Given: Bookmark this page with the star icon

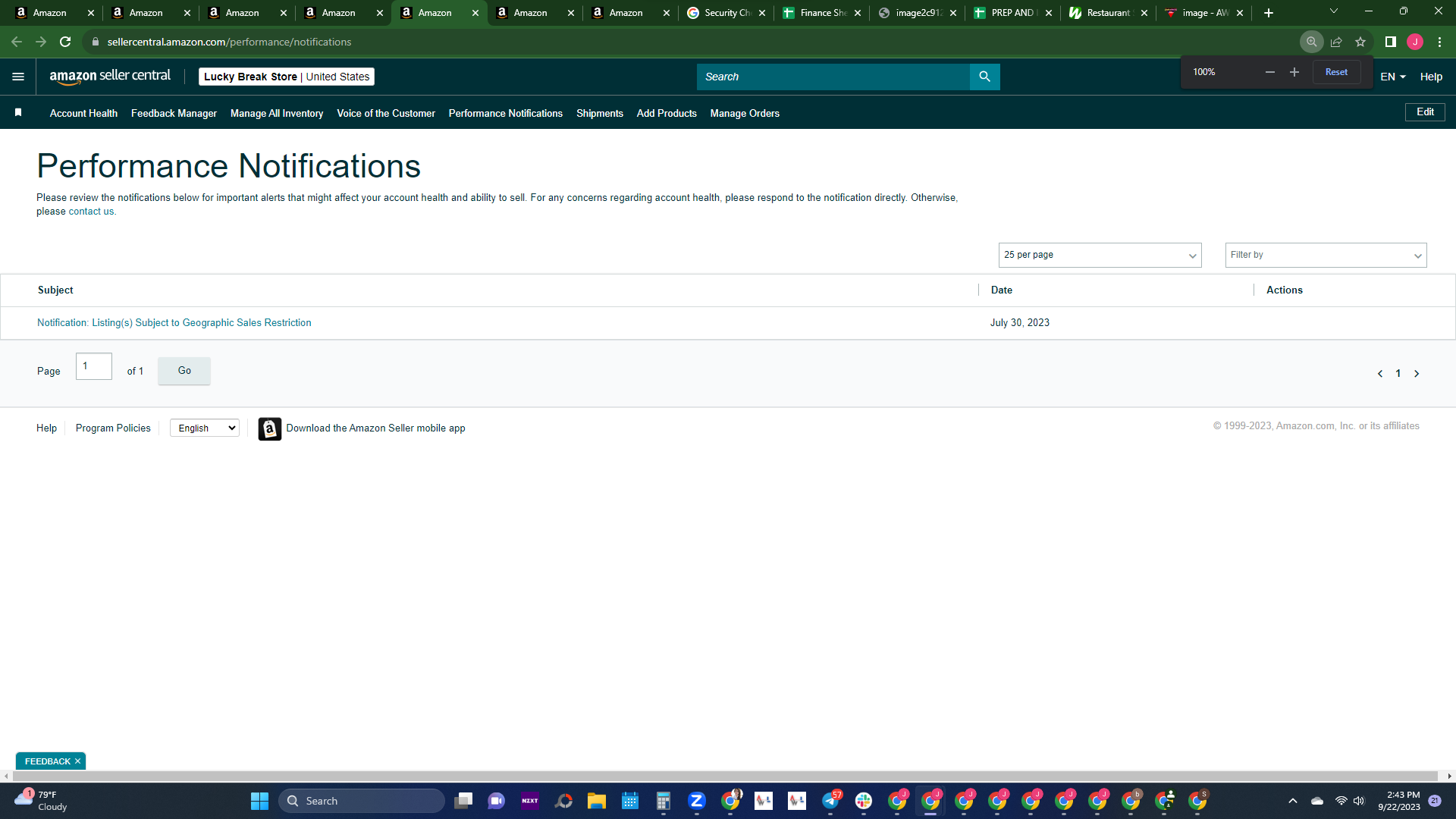Looking at the screenshot, I should click(1360, 42).
